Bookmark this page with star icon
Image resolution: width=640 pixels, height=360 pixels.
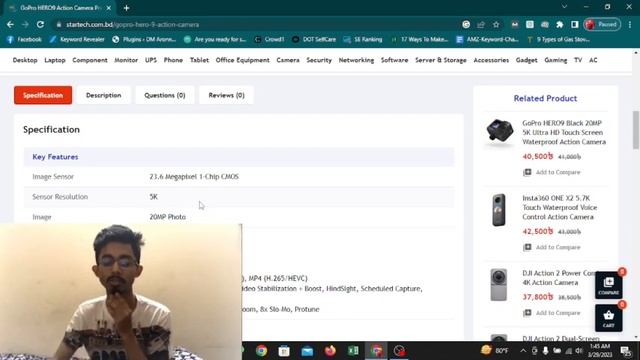tap(496, 24)
